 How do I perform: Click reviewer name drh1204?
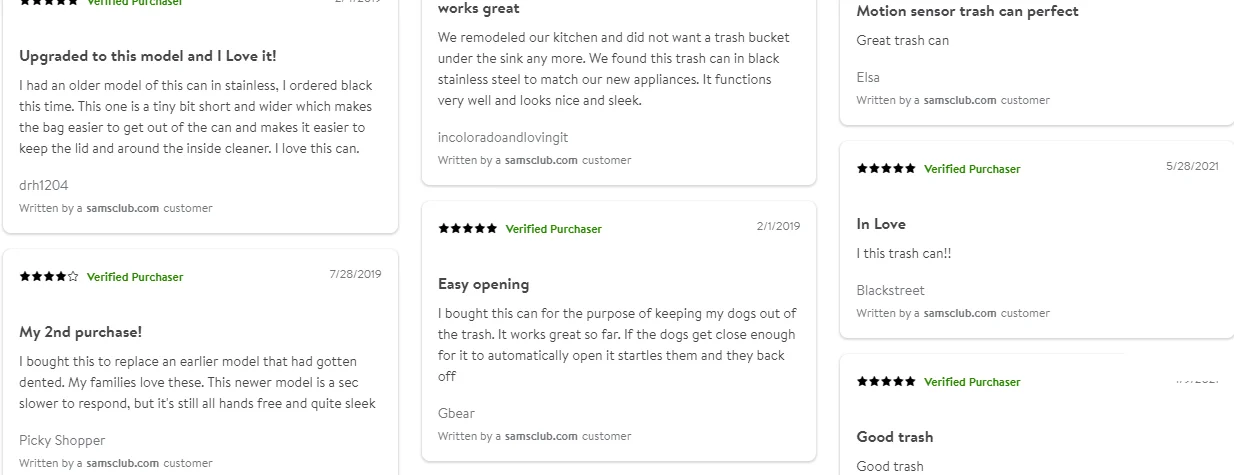click(44, 185)
